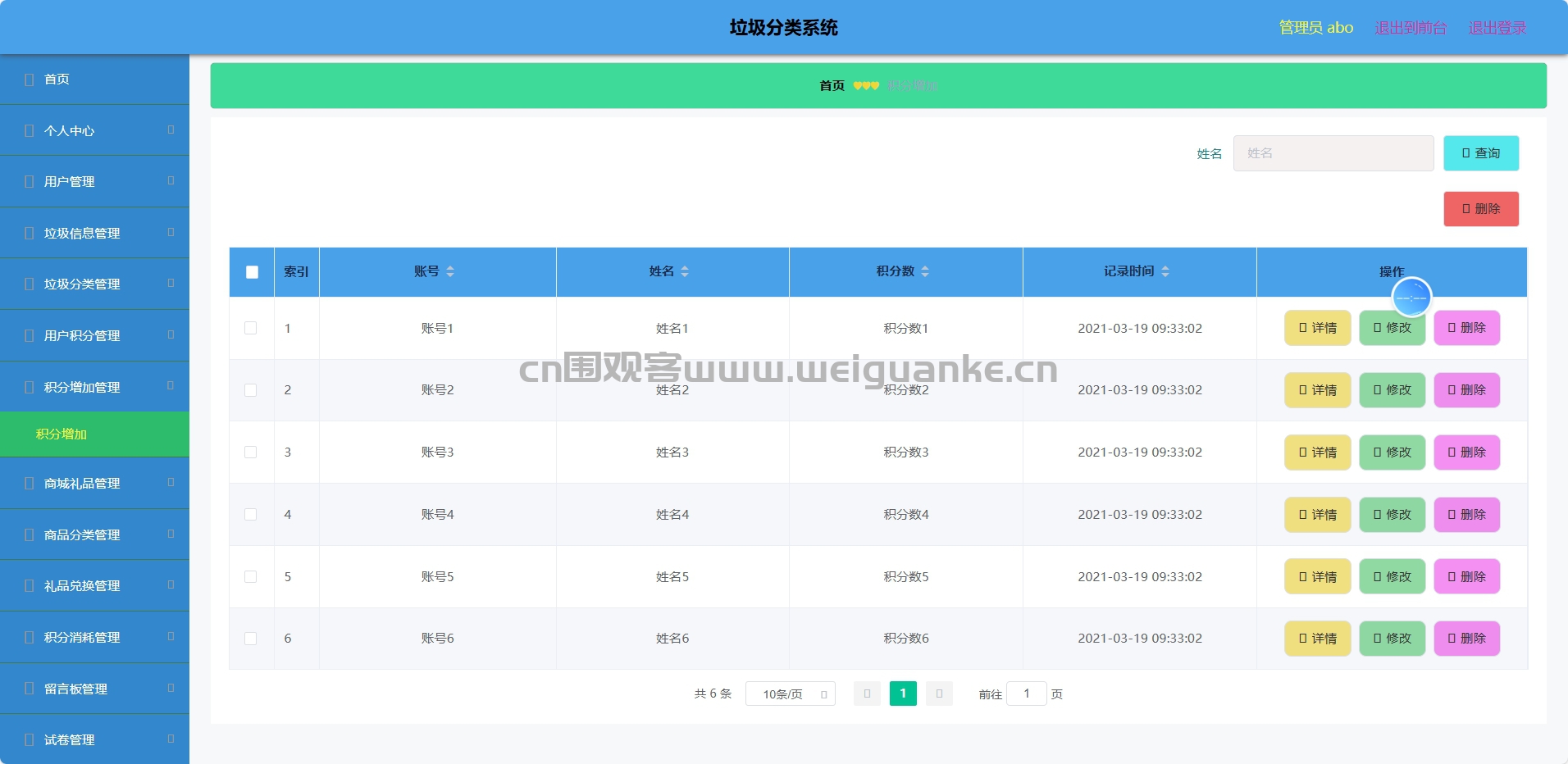The width and height of the screenshot is (1568, 764).
Task: Click 修改 button for row 账号6
Action: pos(1393,639)
